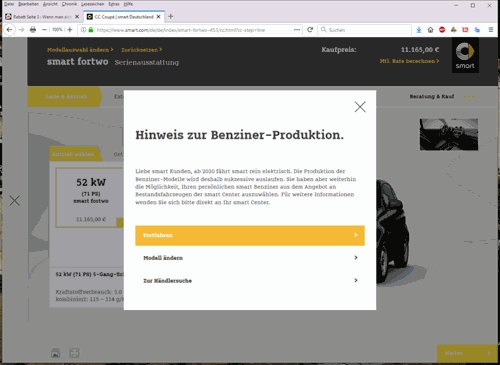Select the Antrieb wählen tab

(75, 154)
